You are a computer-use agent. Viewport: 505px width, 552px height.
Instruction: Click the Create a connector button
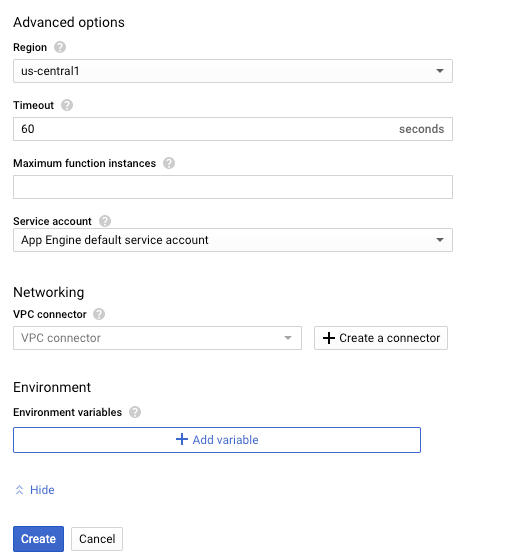381,338
